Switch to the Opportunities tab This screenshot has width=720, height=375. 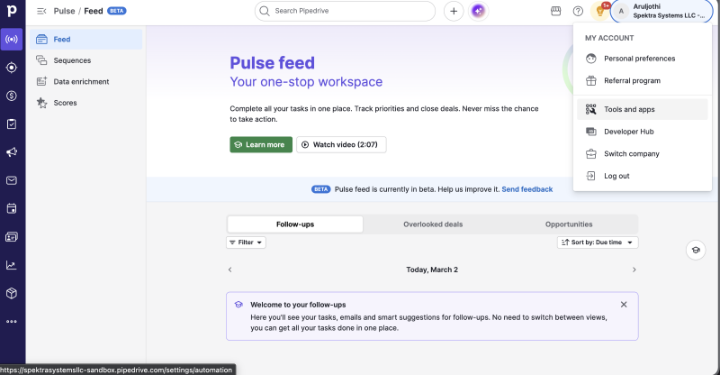click(x=568, y=224)
